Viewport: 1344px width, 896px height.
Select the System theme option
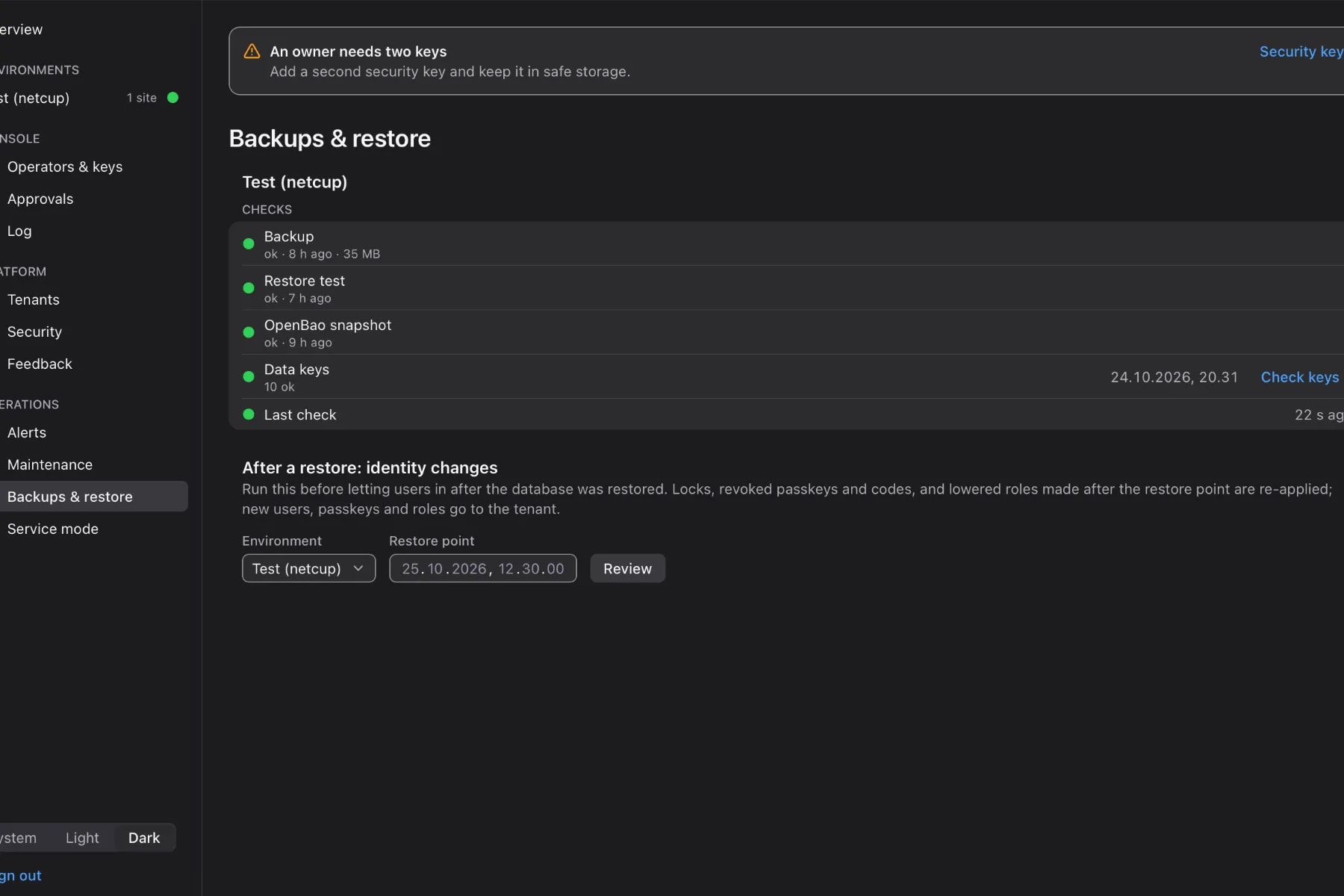tap(18, 838)
